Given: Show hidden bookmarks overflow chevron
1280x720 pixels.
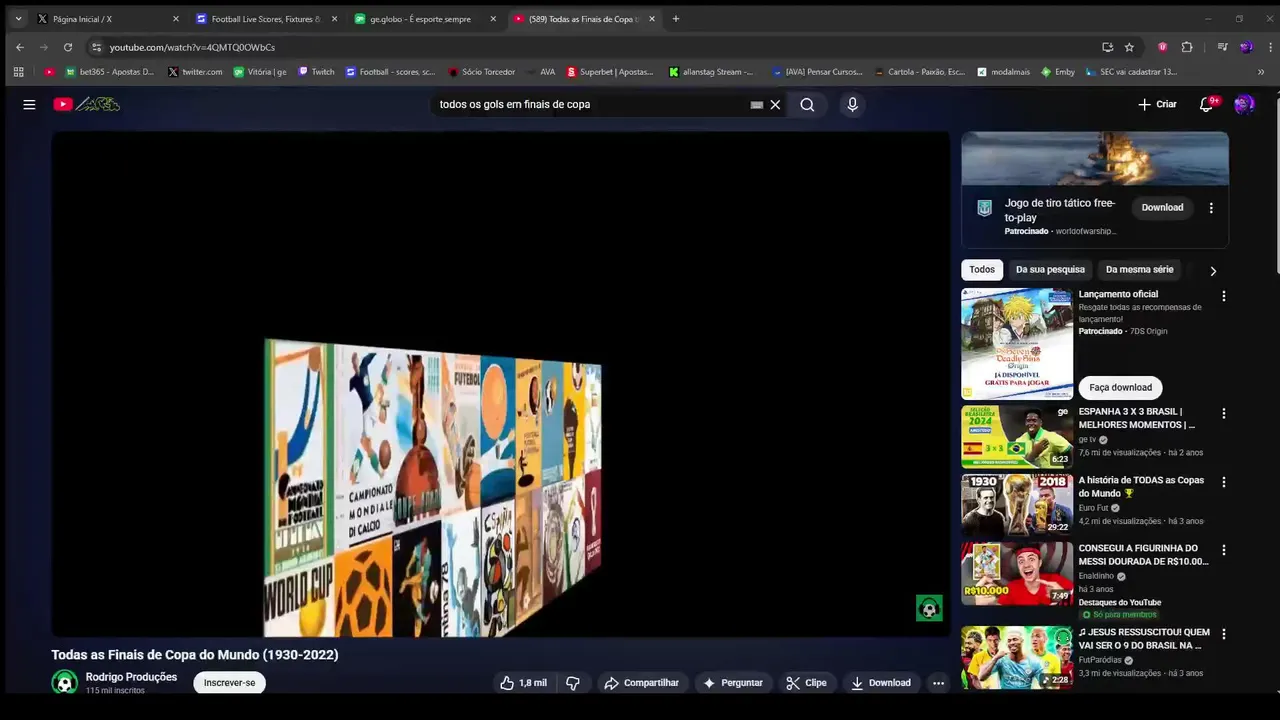Looking at the screenshot, I should [x=1261, y=72].
